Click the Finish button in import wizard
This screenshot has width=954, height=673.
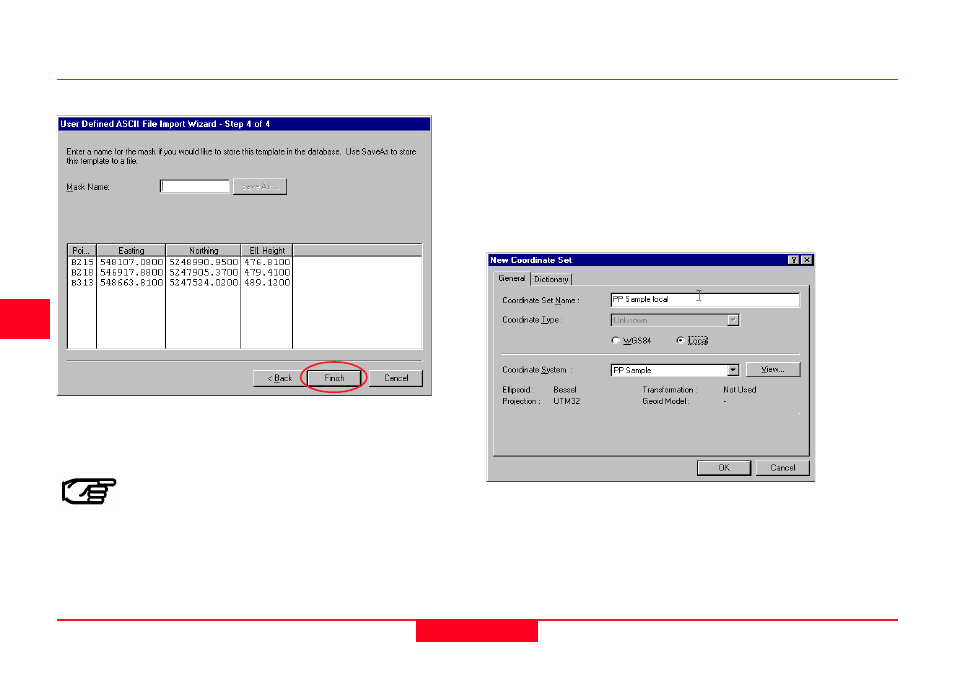coord(334,378)
